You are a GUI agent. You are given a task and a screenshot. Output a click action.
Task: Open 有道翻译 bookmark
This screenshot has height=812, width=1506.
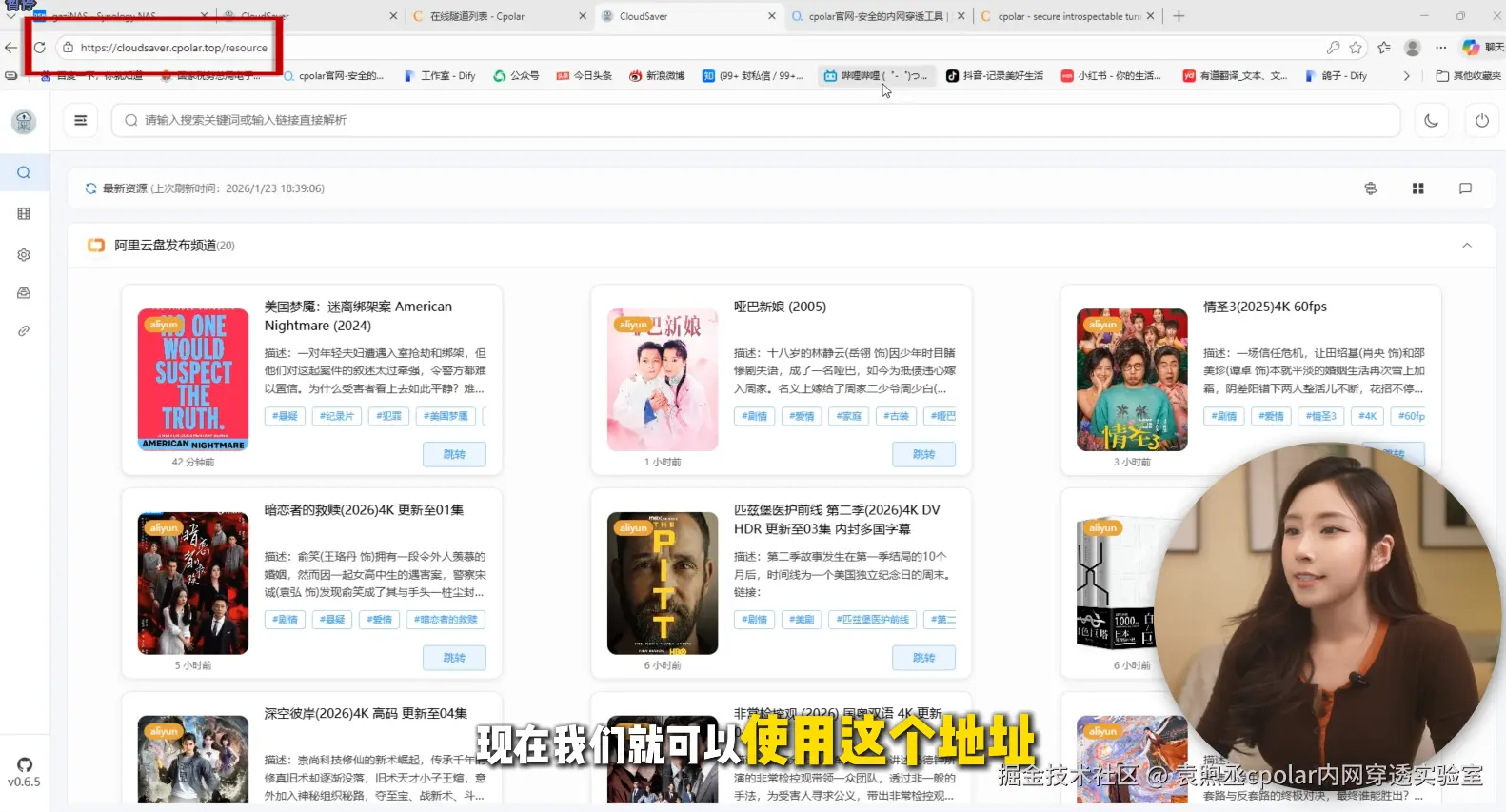click(x=1235, y=76)
